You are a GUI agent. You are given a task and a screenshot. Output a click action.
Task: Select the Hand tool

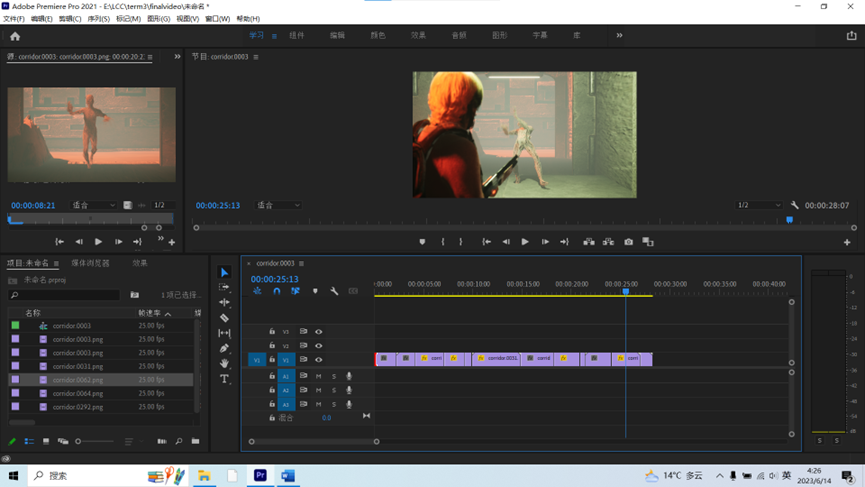tap(224, 363)
